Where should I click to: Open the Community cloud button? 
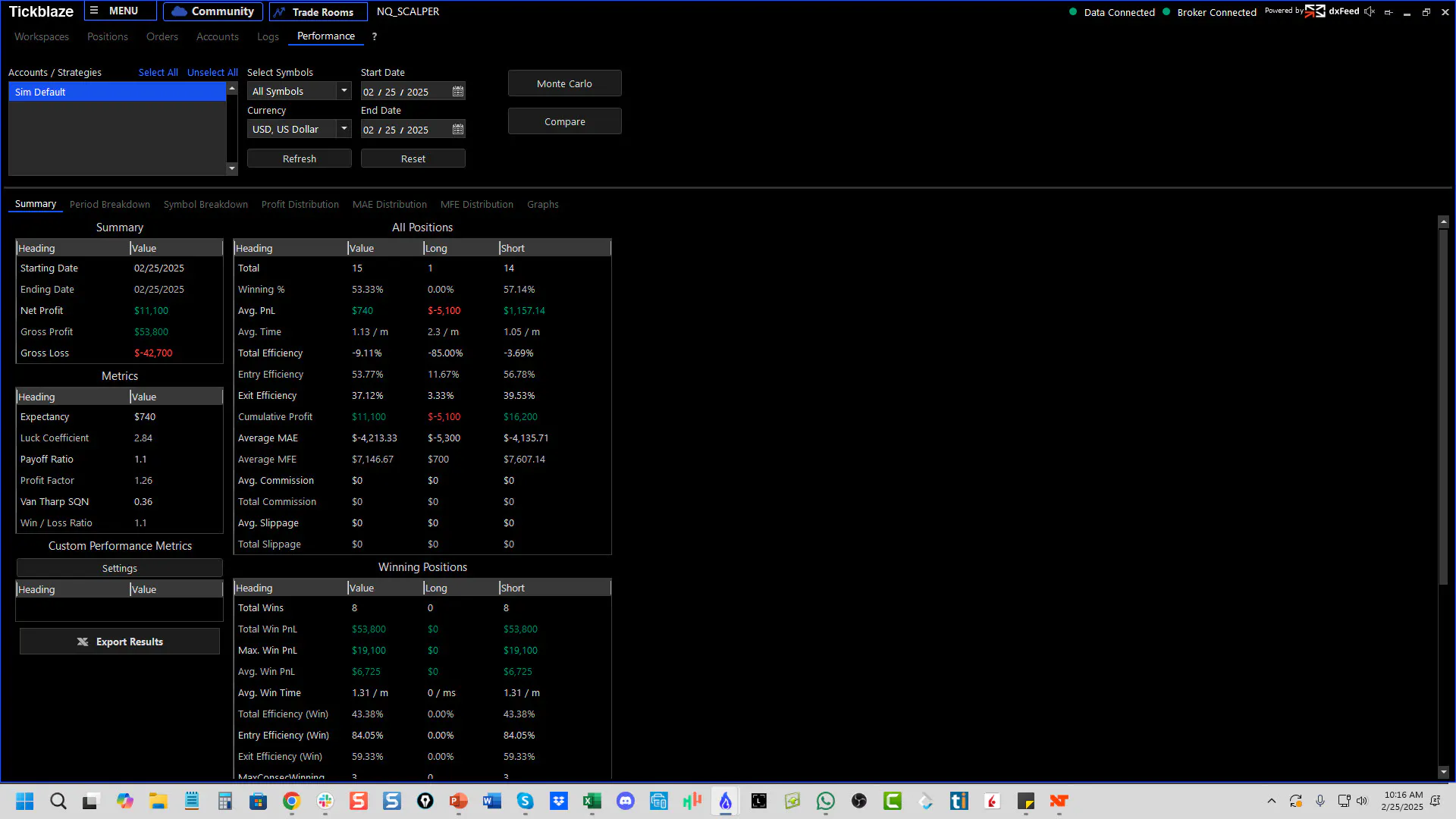[213, 11]
